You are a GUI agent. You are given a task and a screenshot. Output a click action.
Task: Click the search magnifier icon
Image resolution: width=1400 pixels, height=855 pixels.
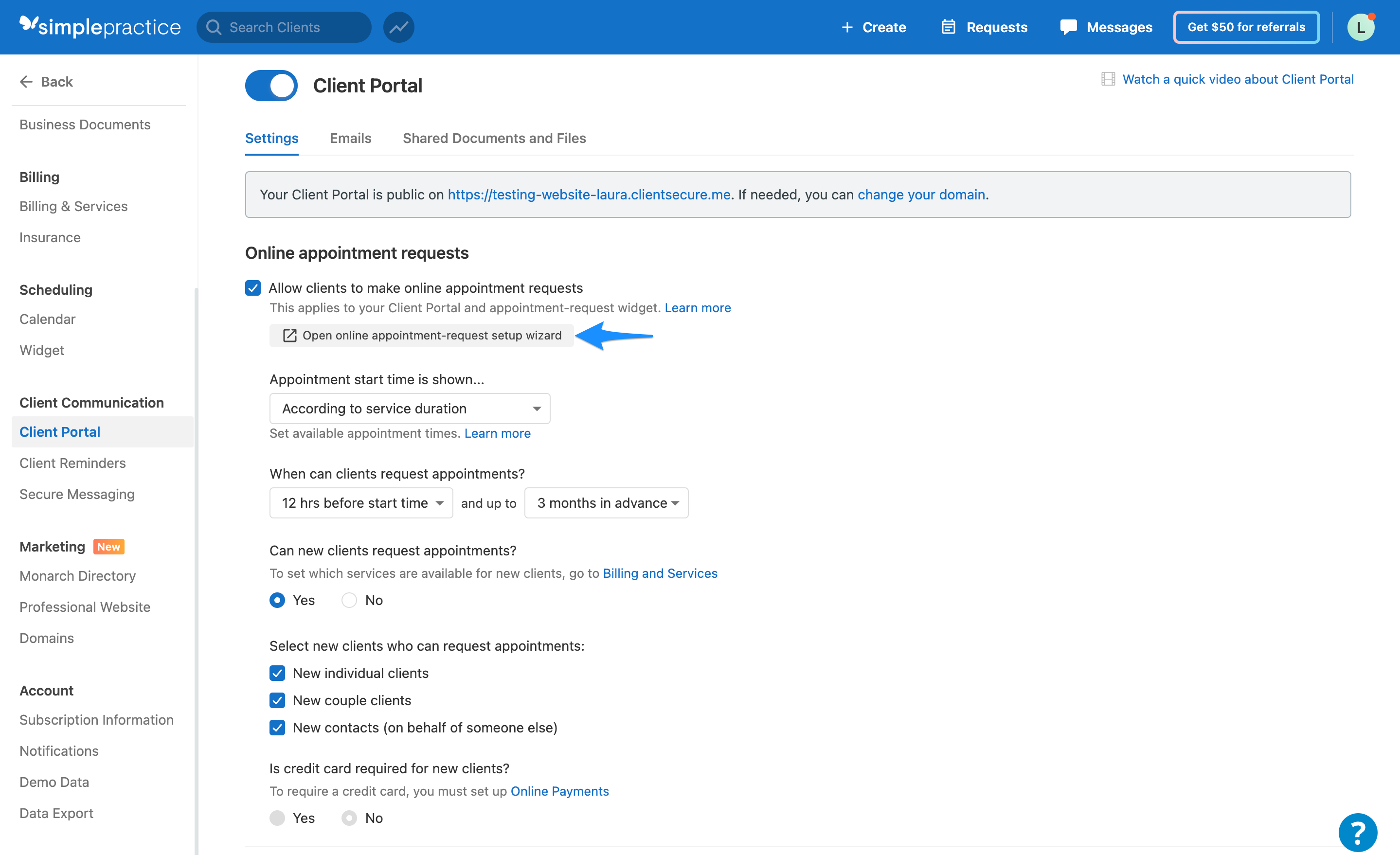coord(214,27)
